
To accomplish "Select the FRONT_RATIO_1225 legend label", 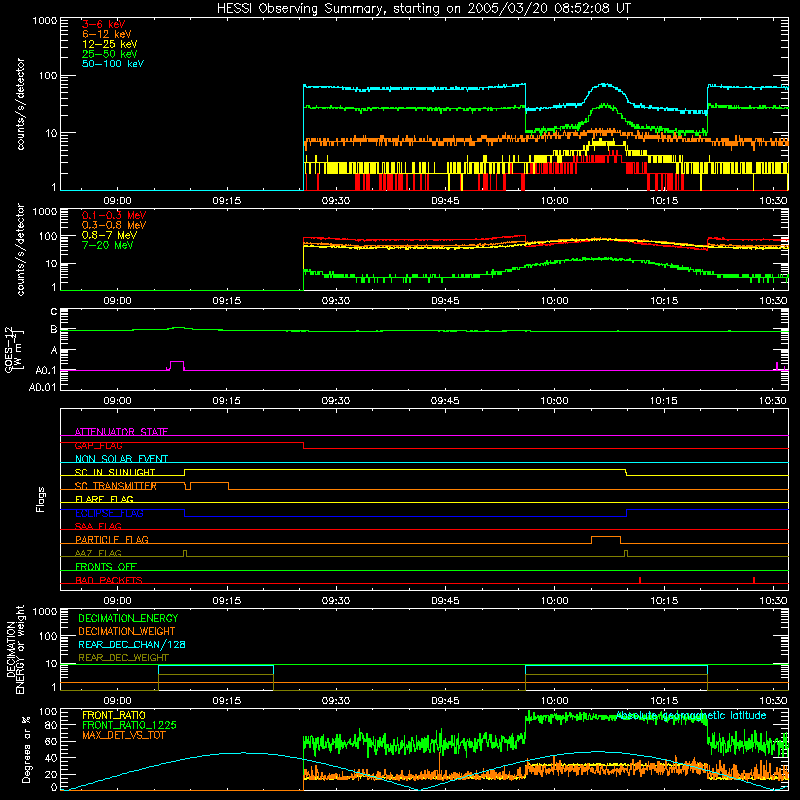I will tap(129, 725).
